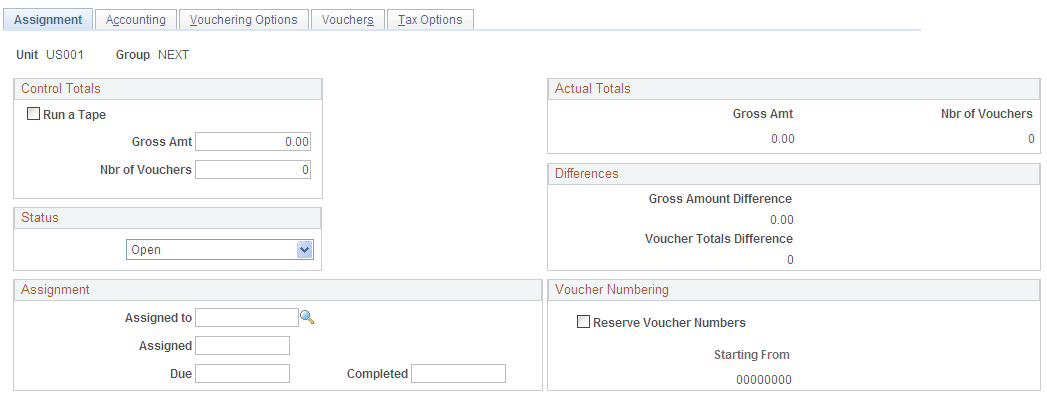This screenshot has width=1047, height=397.
Task: Click the Assigned to lookup magnifier icon
Action: click(306, 318)
